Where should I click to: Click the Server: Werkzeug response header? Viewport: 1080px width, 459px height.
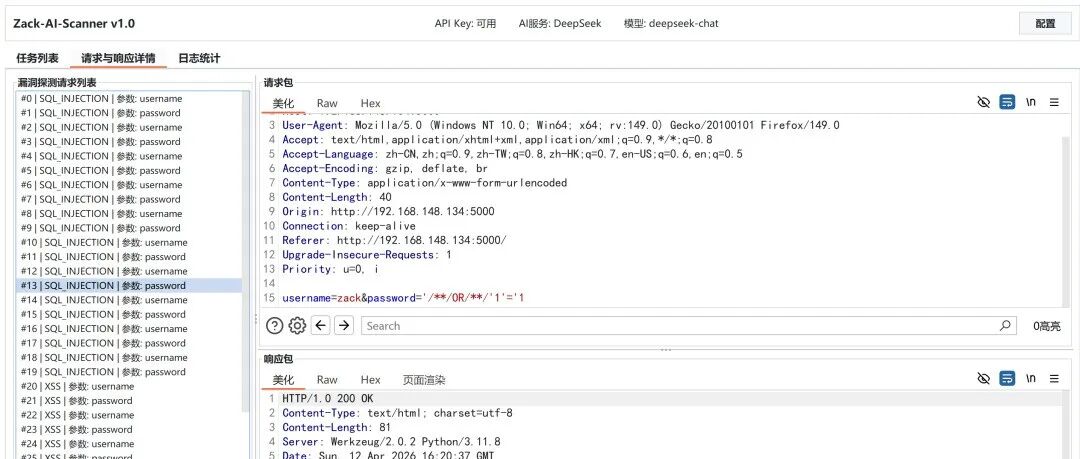pos(391,442)
